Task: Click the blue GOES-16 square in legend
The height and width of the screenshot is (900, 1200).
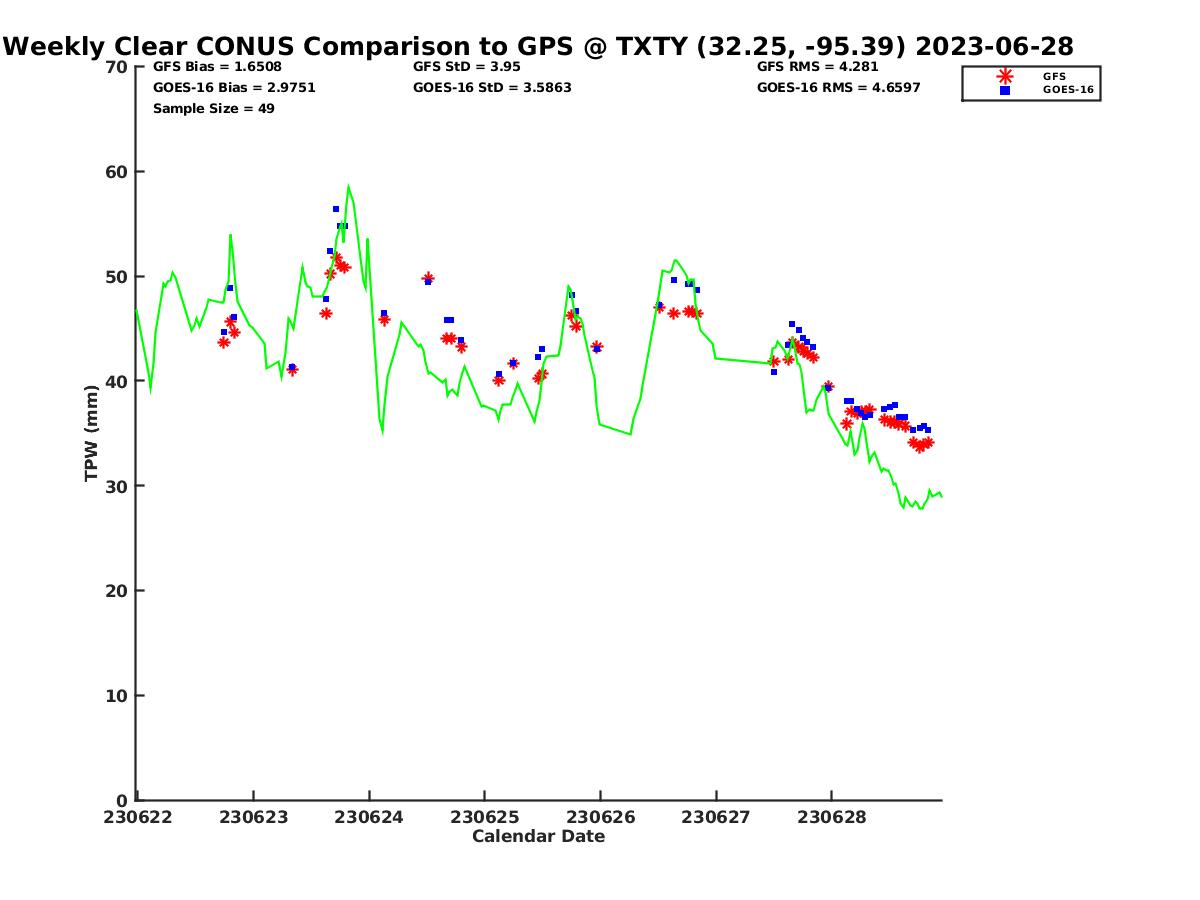Action: coord(1005,90)
